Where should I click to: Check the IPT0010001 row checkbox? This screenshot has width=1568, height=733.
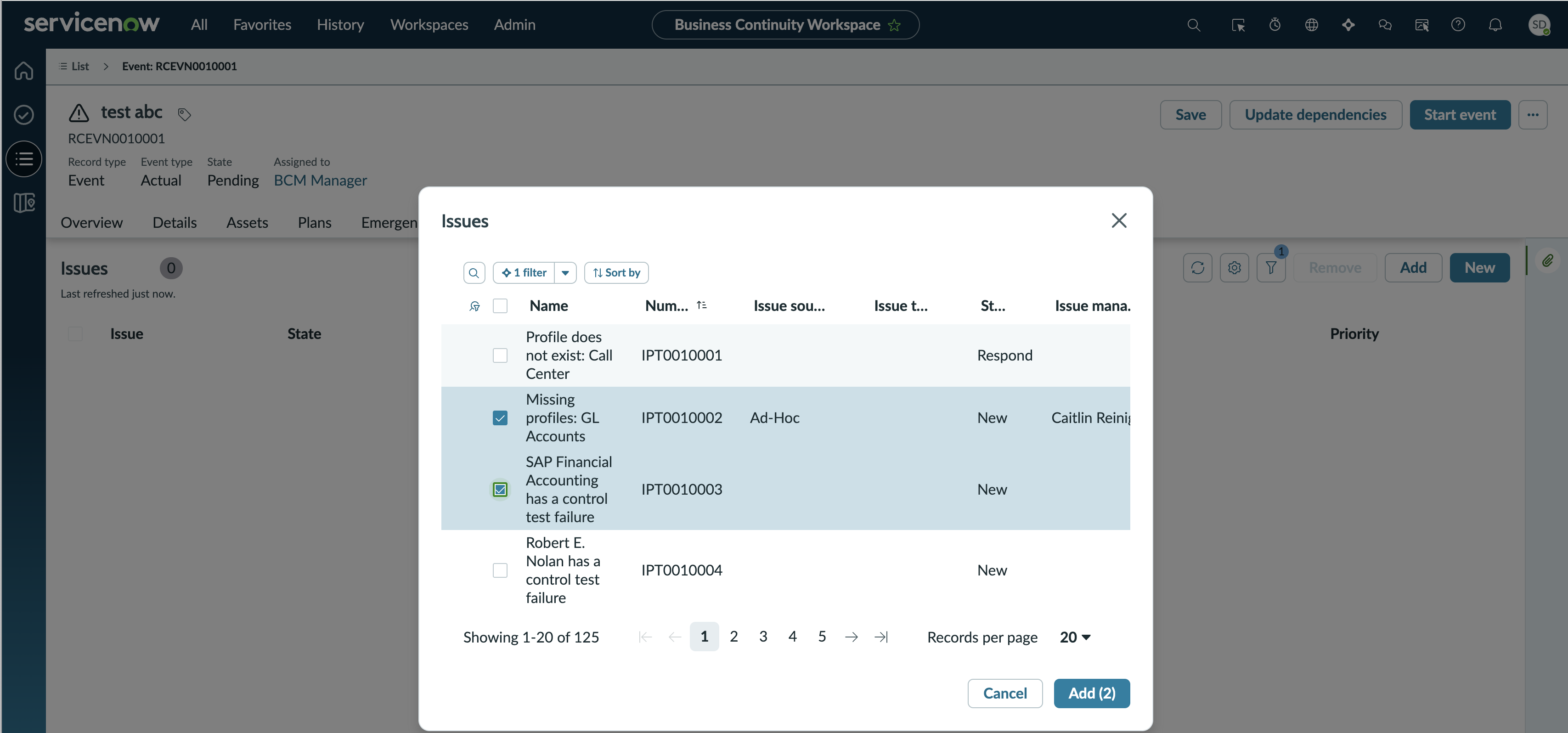coord(500,355)
